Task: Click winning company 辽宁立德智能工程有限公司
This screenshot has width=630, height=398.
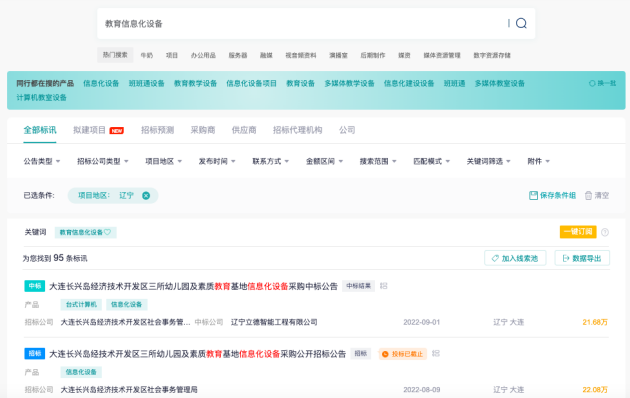Action: [x=274, y=322]
